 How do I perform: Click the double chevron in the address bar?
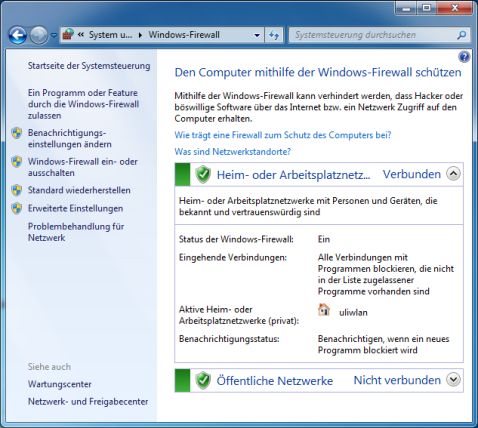point(80,35)
